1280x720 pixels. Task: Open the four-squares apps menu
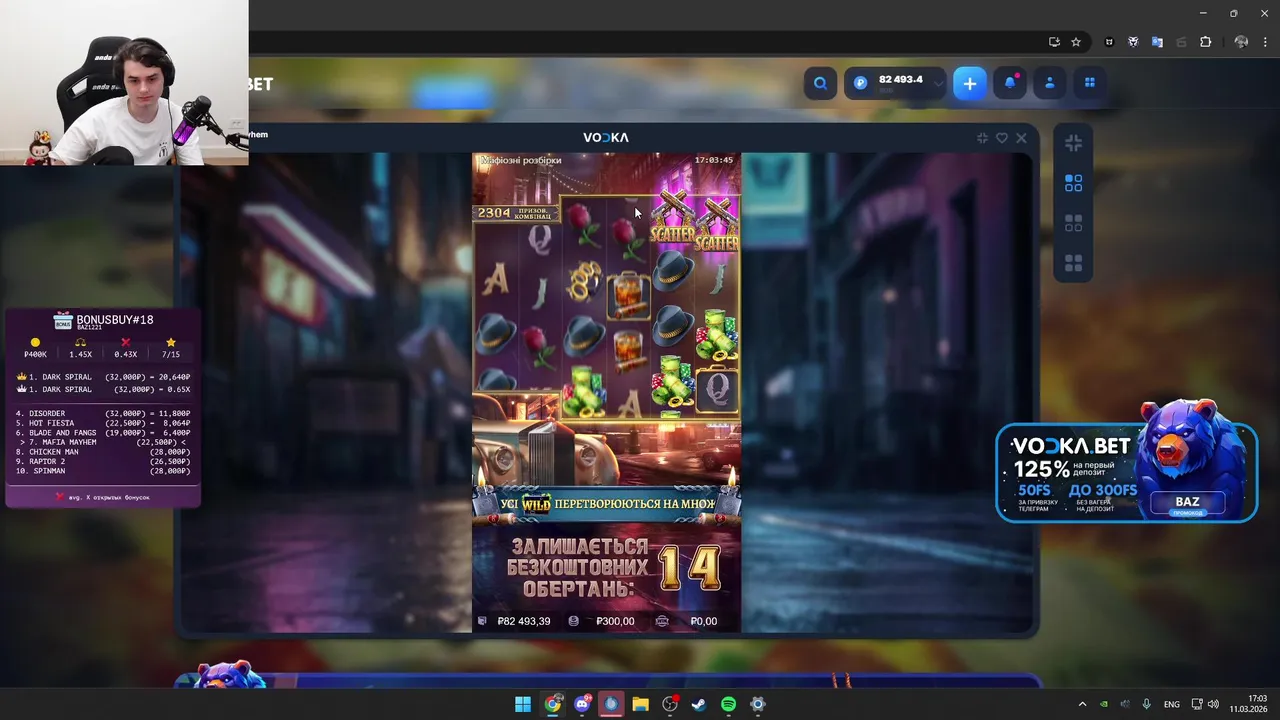coord(1090,84)
